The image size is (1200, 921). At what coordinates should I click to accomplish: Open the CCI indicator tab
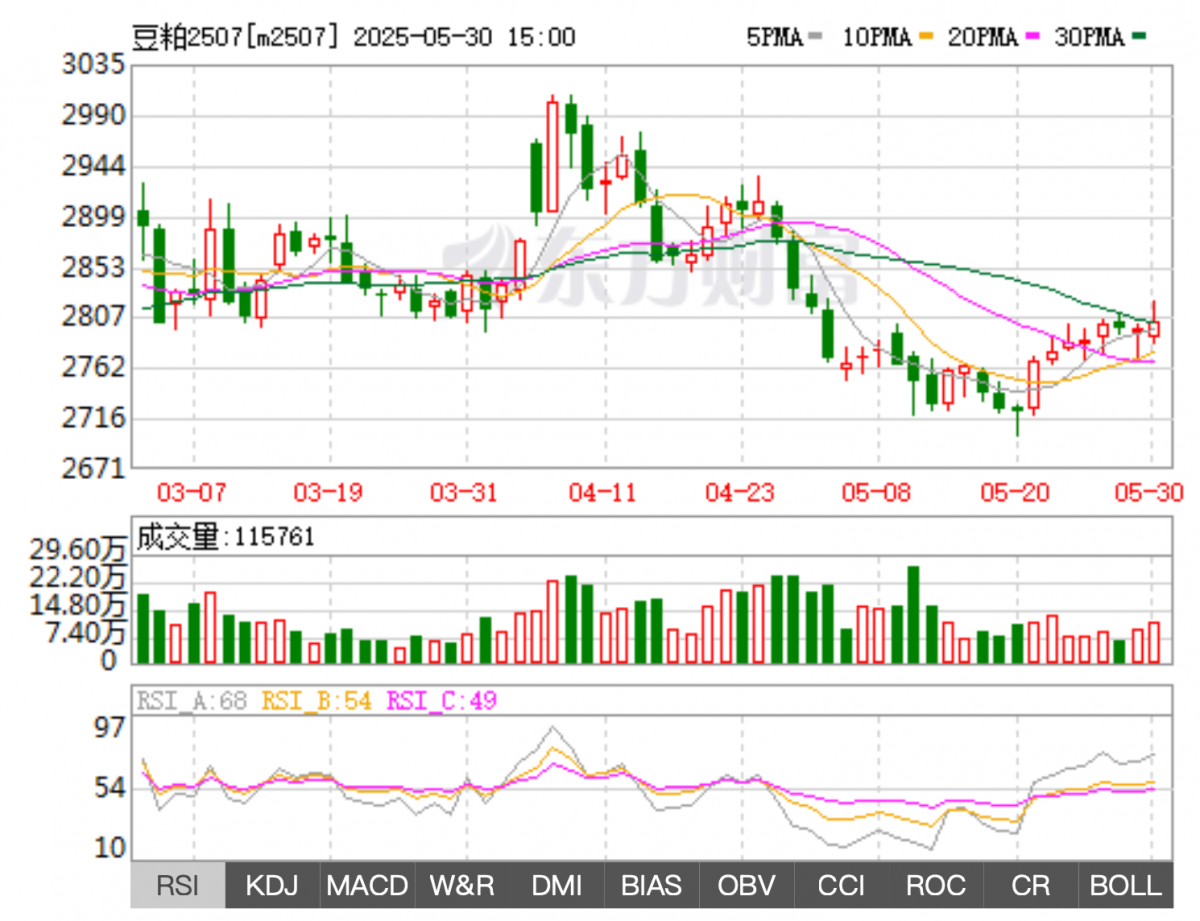coord(842,885)
